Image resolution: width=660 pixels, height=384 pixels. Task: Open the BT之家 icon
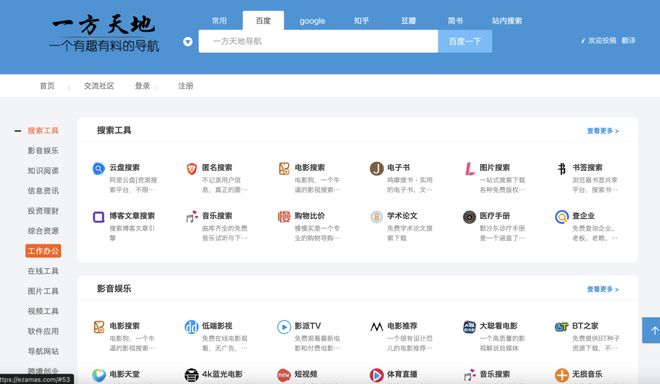[x=562, y=327]
